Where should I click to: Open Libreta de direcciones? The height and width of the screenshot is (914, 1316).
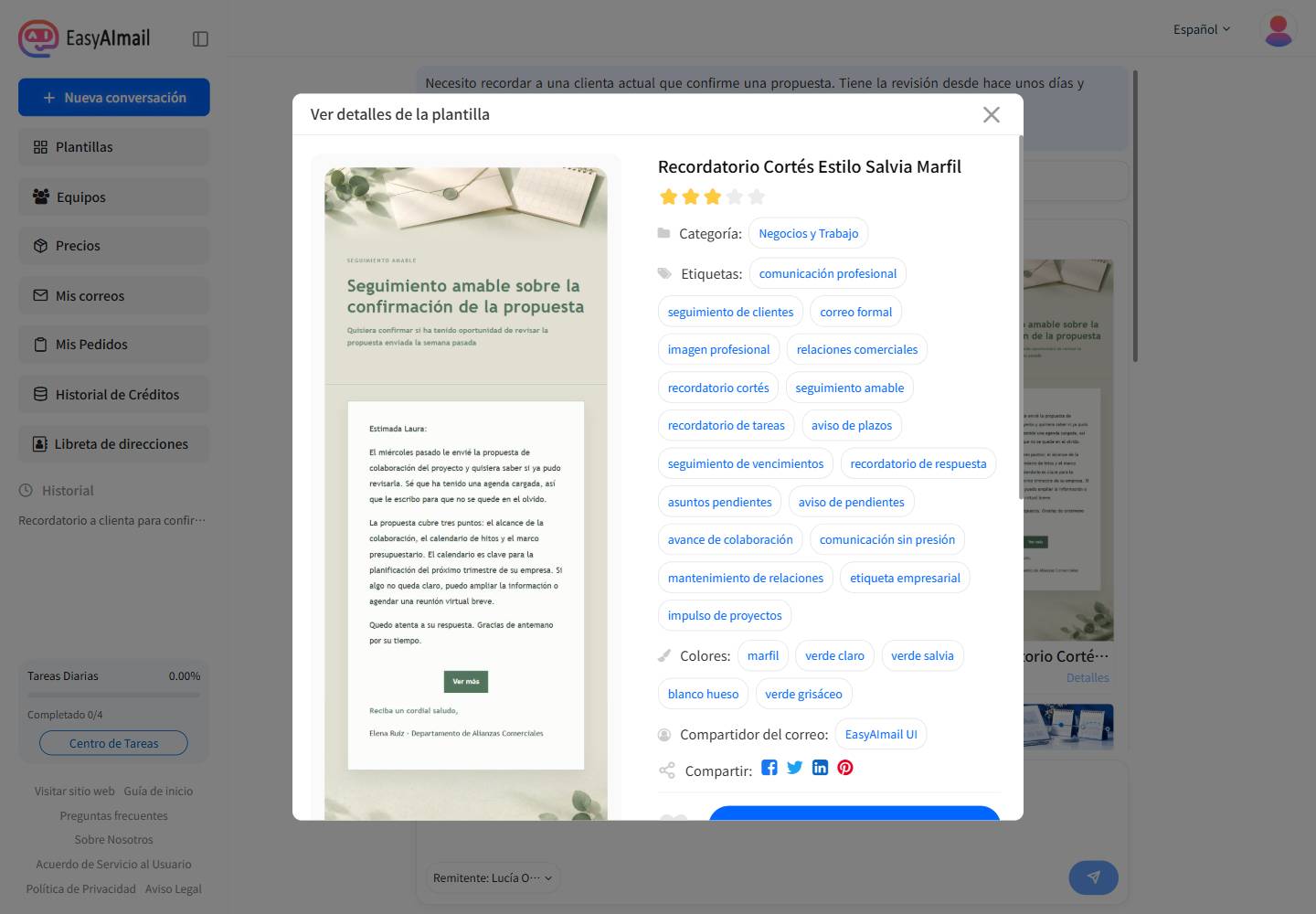114,444
